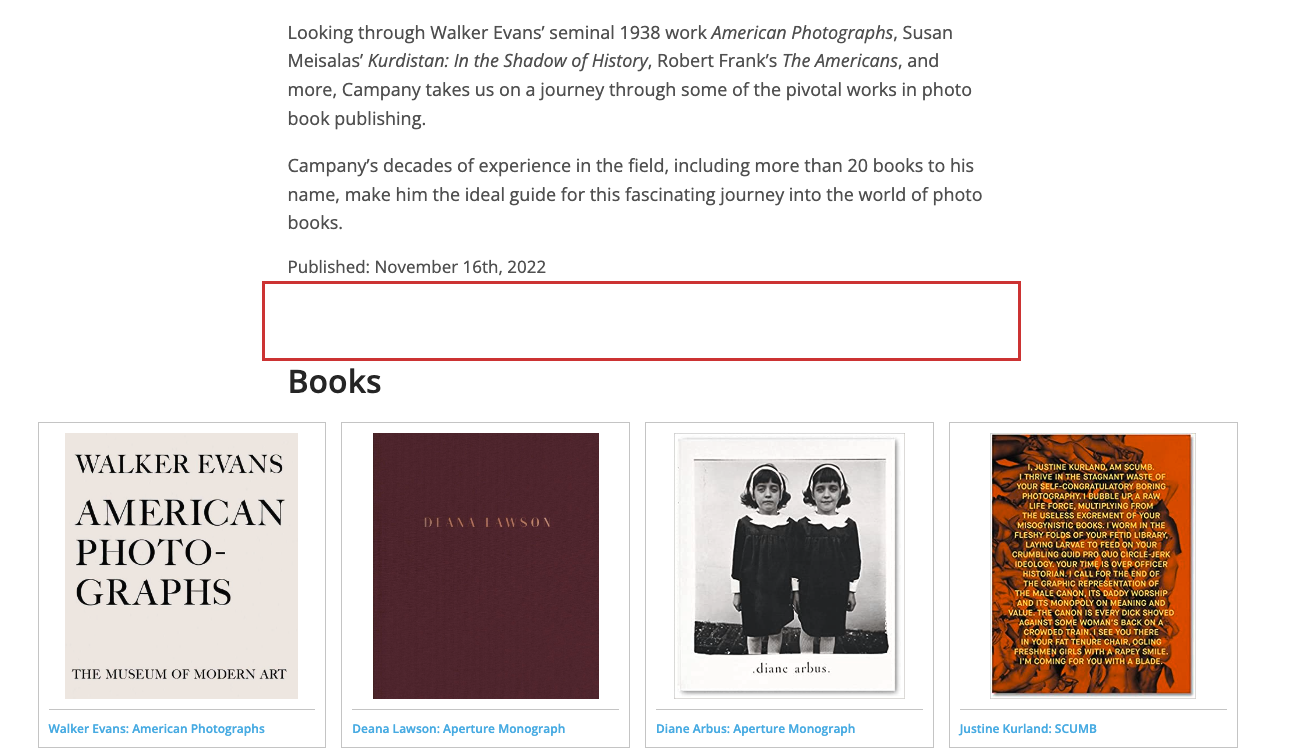Click the paragraph starting 'Campany's decades of experience'

[634, 194]
